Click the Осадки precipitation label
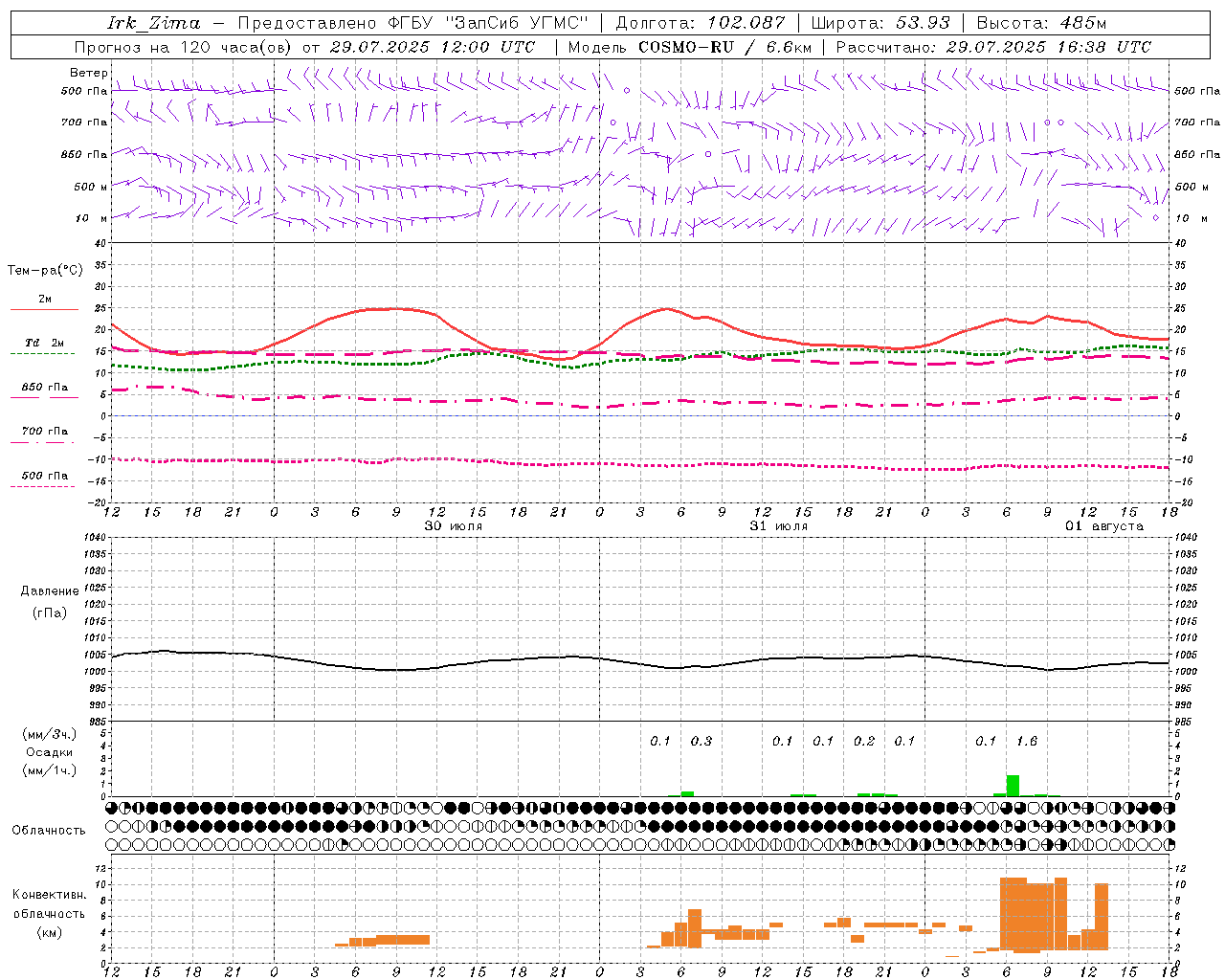This screenshot has height=980, width=1225. tap(50, 752)
